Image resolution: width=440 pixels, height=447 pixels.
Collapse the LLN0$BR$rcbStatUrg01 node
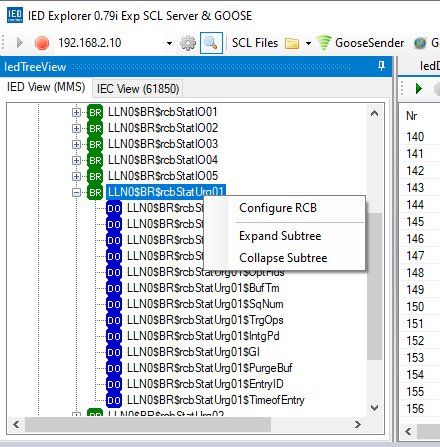pos(76,192)
